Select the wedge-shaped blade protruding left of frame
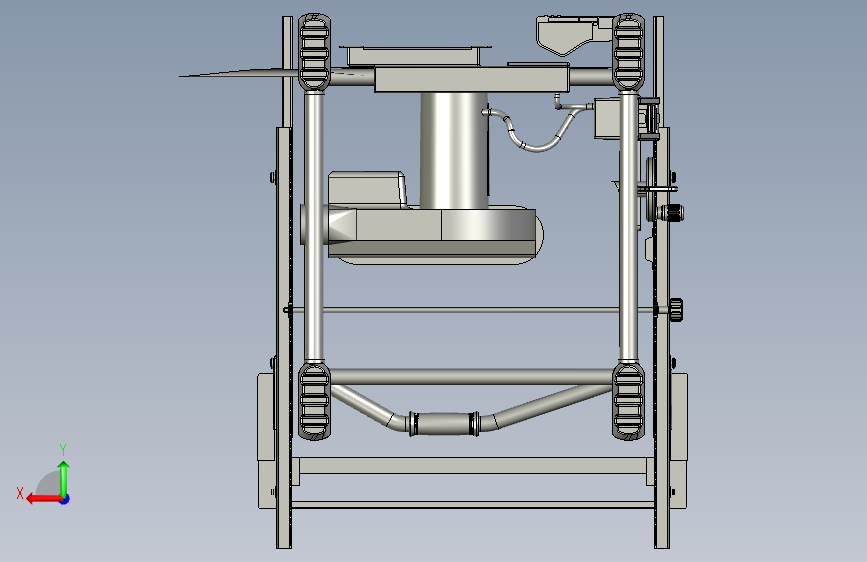The width and height of the screenshot is (867, 562). point(239,72)
